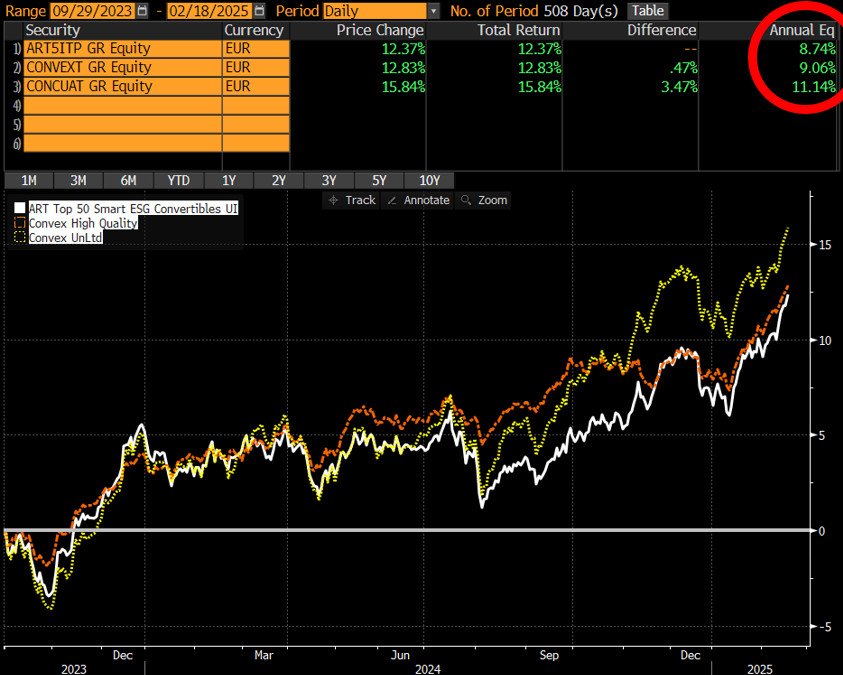Click the 11.14% Annual Eq value
The height and width of the screenshot is (675, 843).
814,87
